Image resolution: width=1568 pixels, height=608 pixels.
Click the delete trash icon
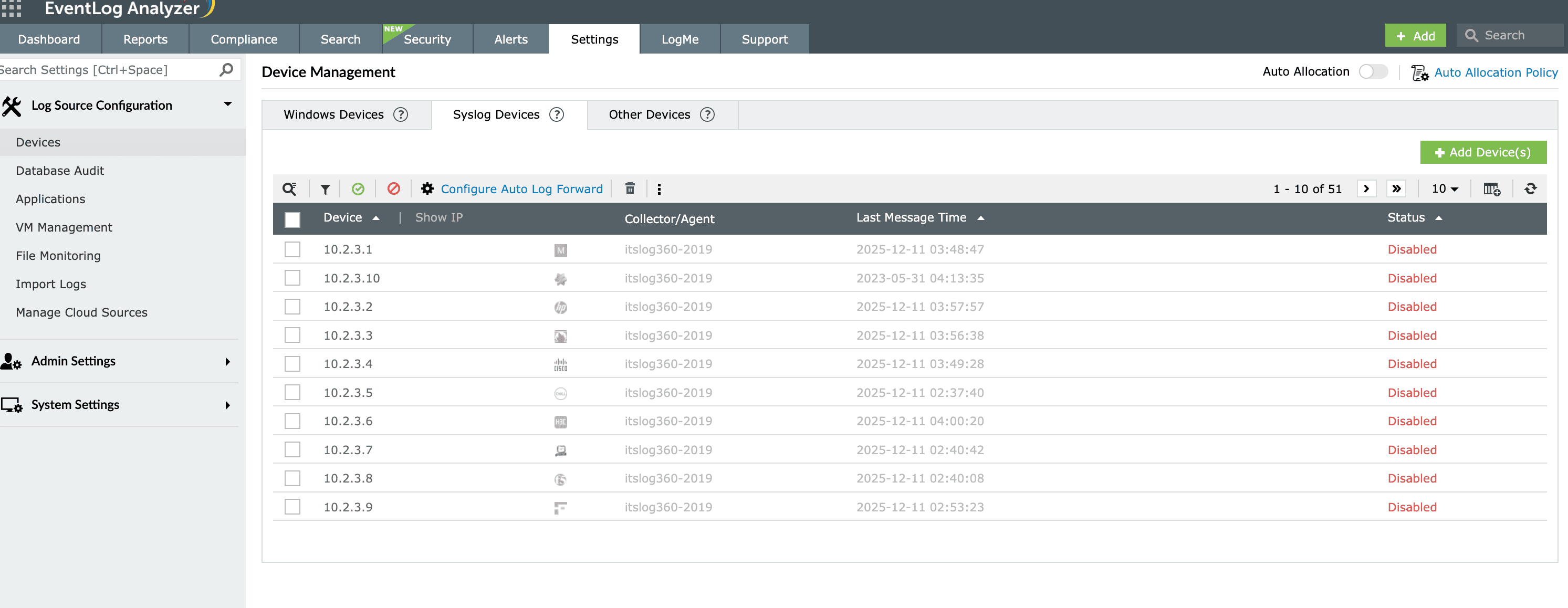point(630,188)
